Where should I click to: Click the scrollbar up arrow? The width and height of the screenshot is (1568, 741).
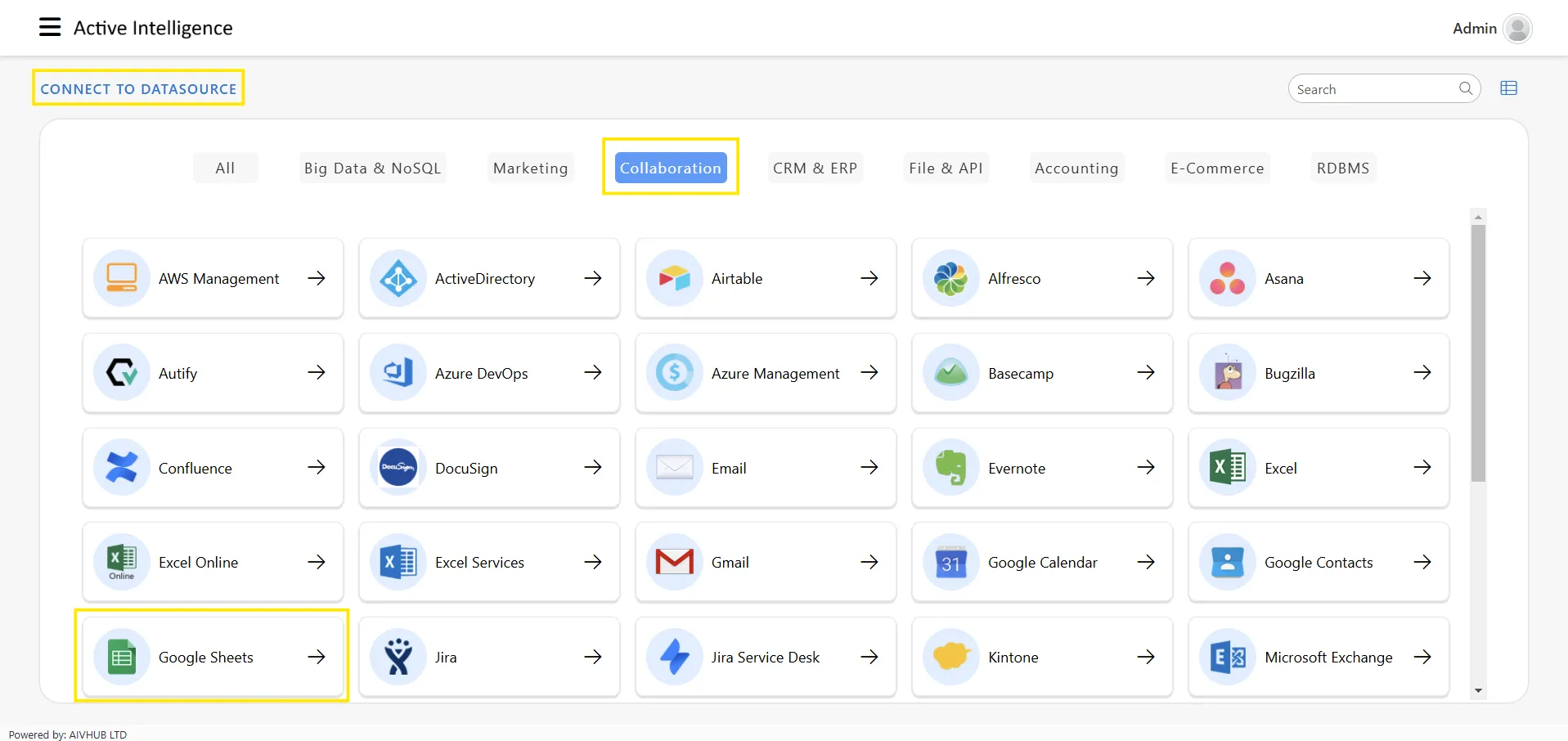[x=1478, y=217]
